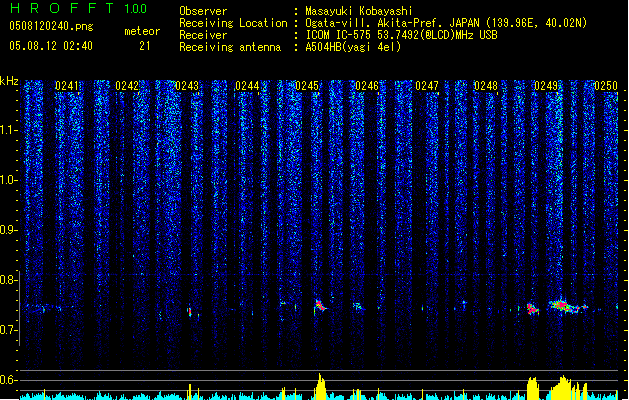Click the 0248 time marker
Image resolution: width=629 pixels, height=400 pixels.
(486, 86)
